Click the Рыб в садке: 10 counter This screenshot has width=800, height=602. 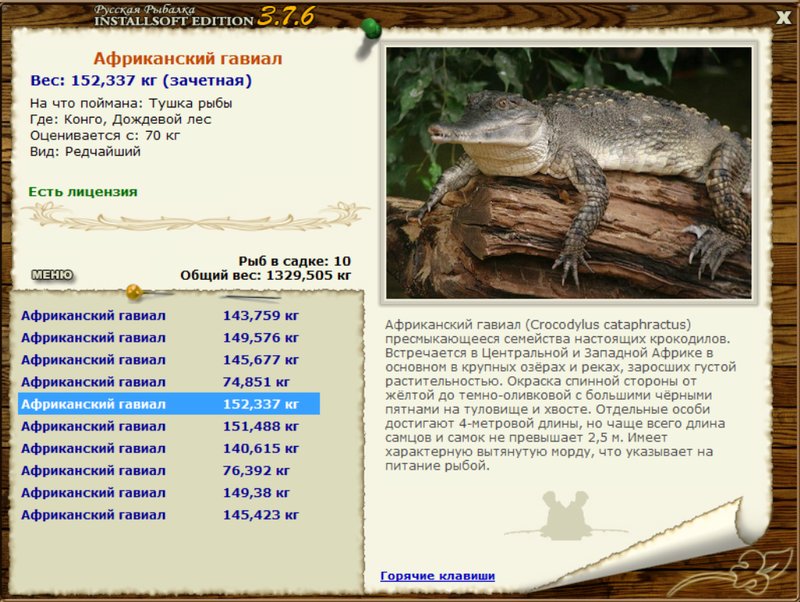(294, 261)
